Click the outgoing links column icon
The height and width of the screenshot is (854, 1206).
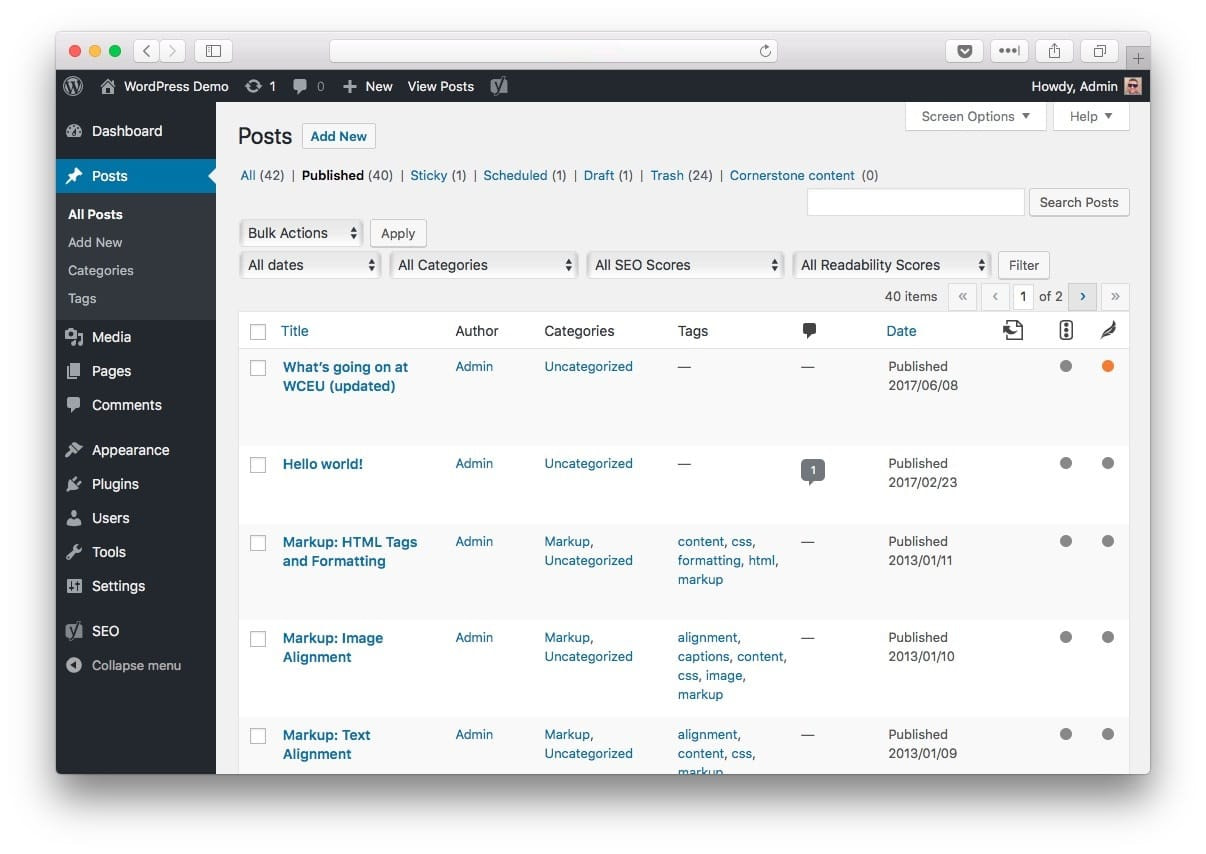point(1013,330)
